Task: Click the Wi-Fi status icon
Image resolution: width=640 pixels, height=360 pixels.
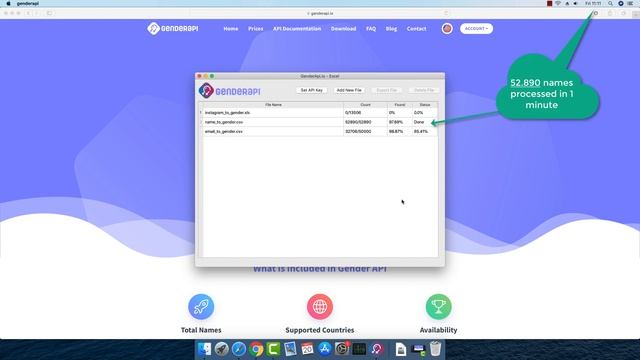Action: point(558,3)
